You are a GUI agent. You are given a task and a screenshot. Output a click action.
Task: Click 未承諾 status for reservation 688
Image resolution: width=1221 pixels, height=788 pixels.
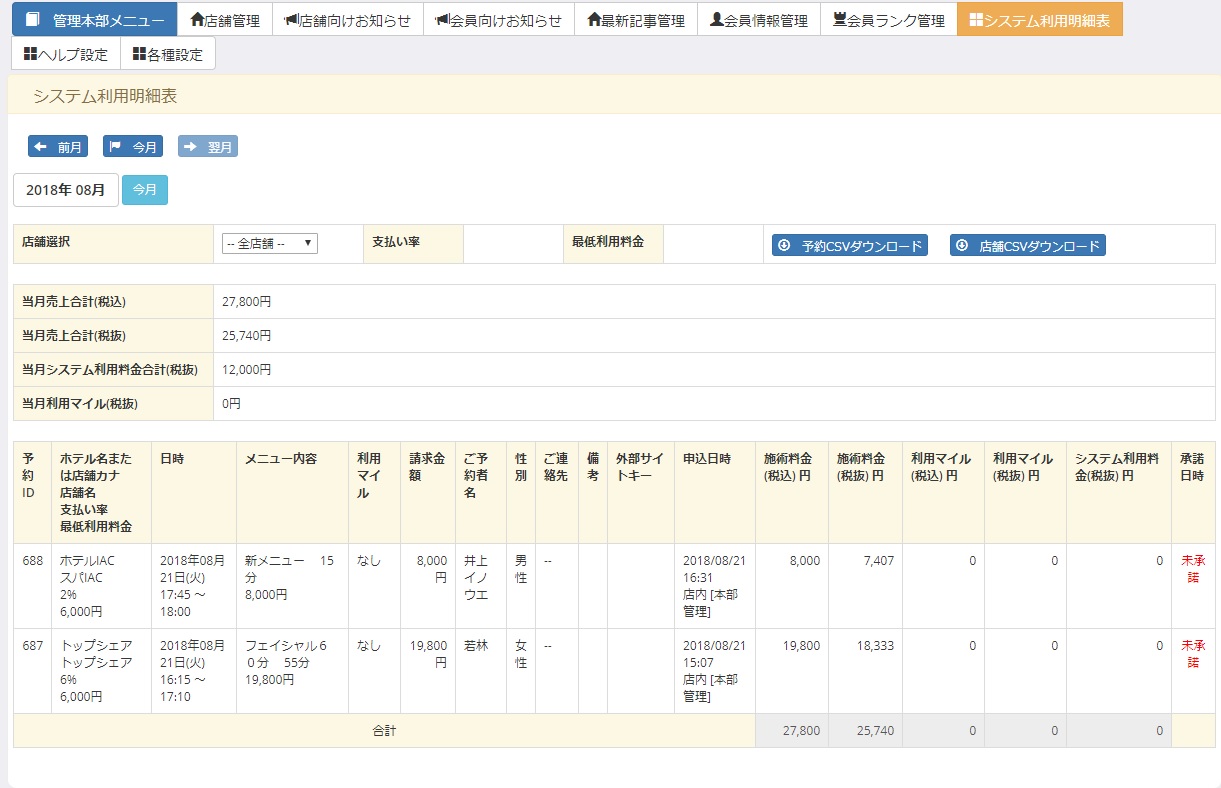pos(1192,569)
